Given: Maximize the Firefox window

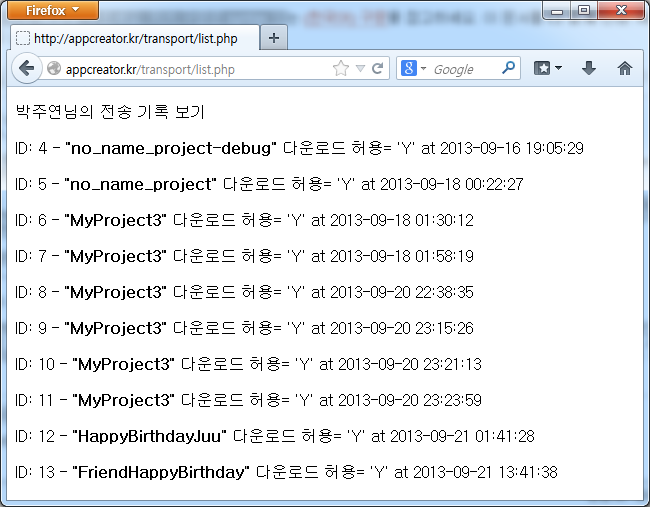Looking at the screenshot, I should pos(584,10).
